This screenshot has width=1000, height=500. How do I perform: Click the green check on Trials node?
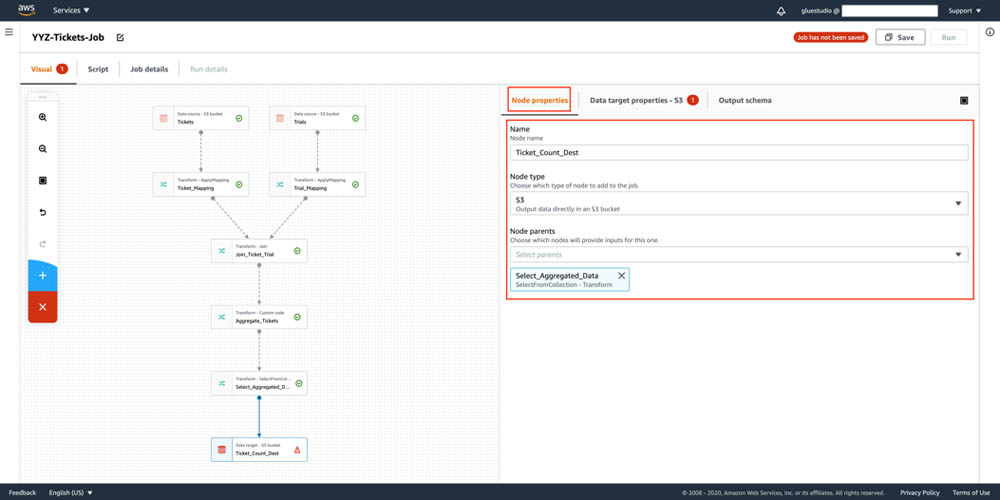pyautogui.click(x=355, y=118)
